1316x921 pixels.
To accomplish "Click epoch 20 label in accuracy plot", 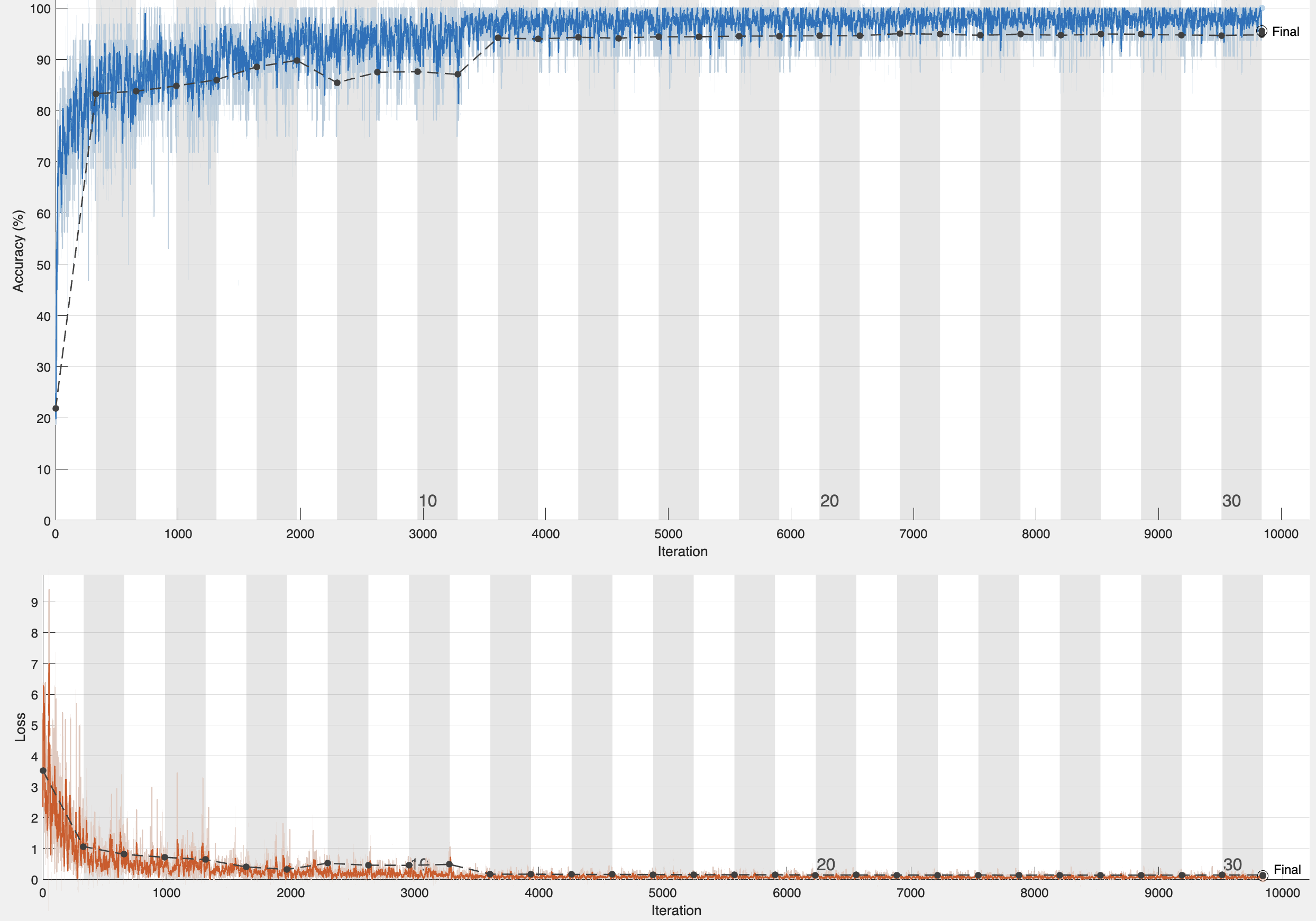I will tap(829, 501).
